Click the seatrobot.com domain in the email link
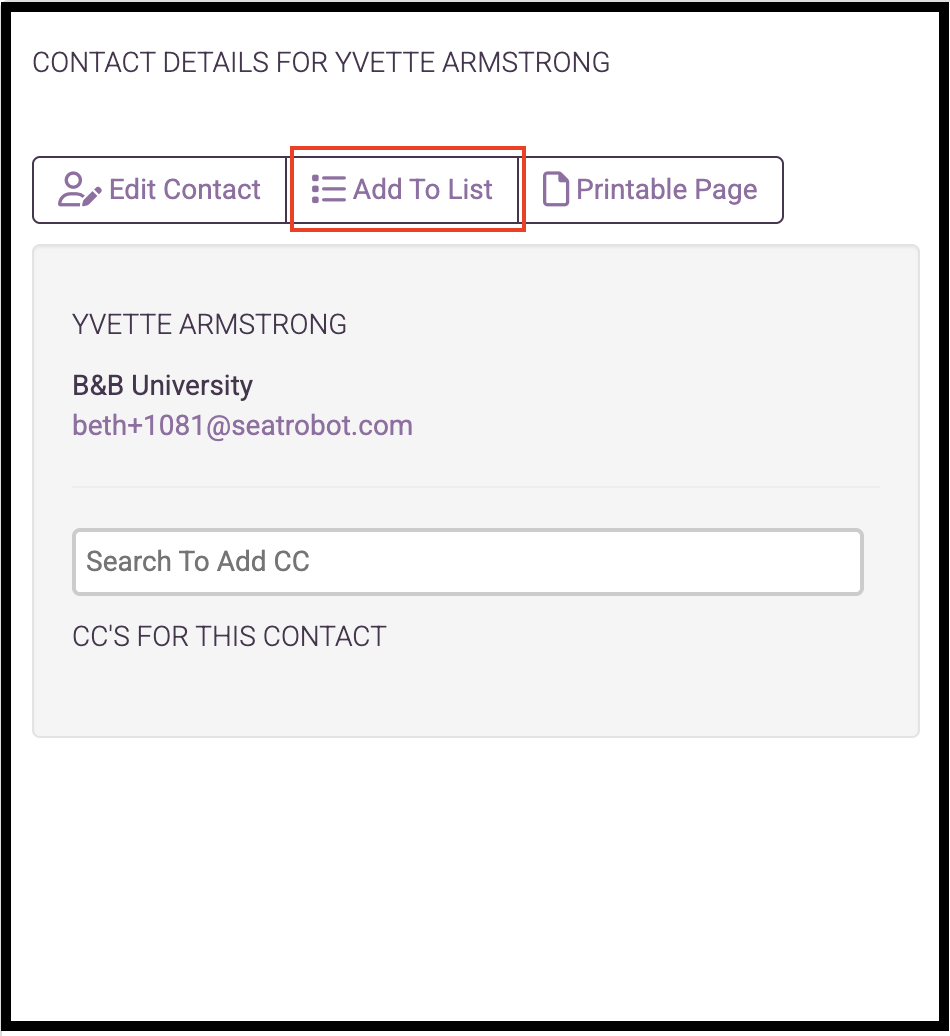The image size is (950, 1036). click(322, 426)
